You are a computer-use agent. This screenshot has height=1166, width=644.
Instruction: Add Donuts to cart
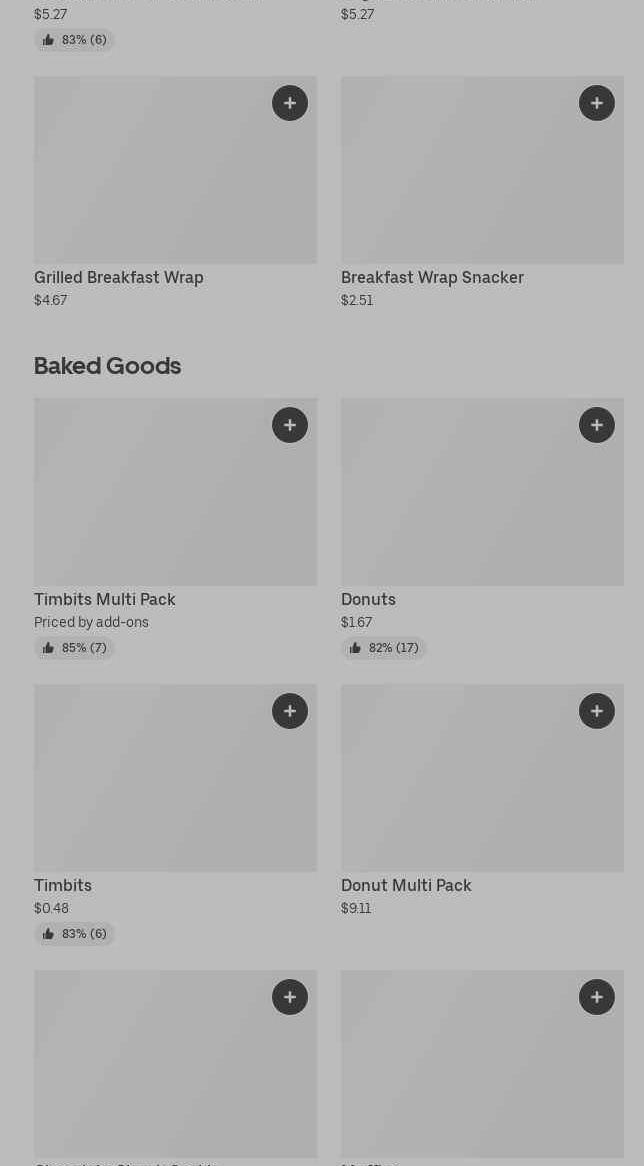tap(597, 425)
